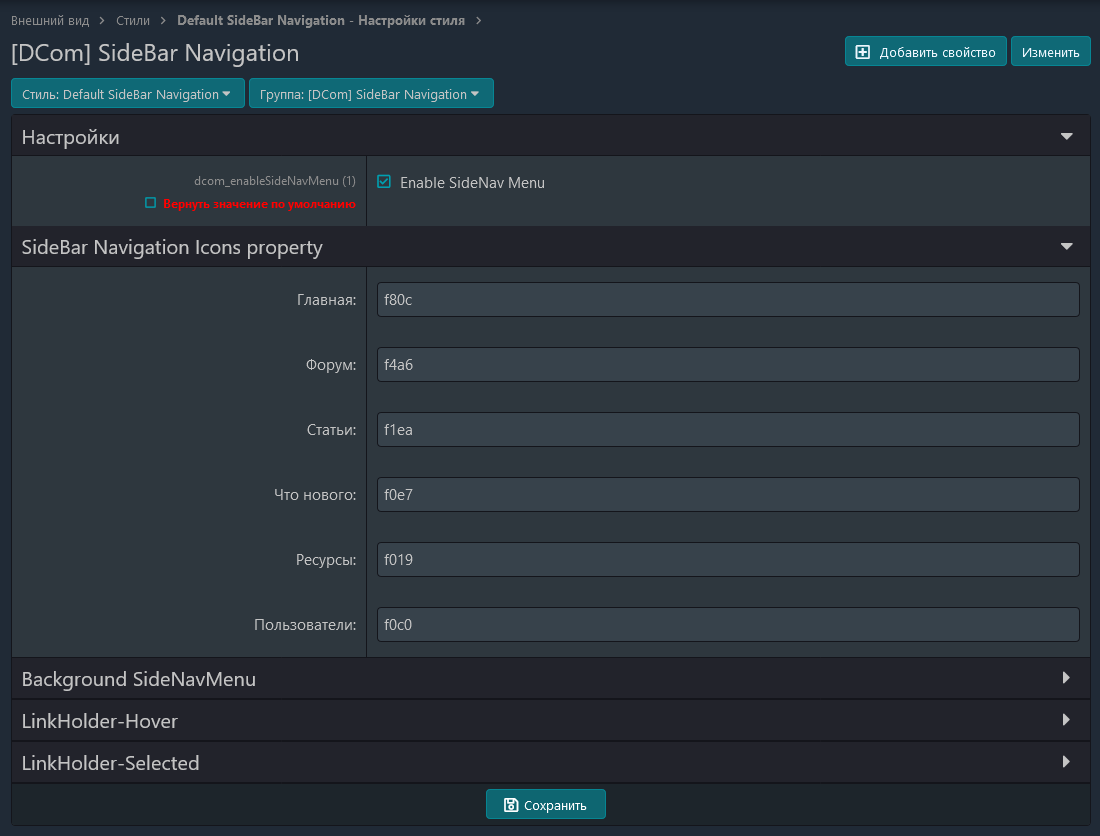Focus the Главная icon code field

click(x=727, y=300)
